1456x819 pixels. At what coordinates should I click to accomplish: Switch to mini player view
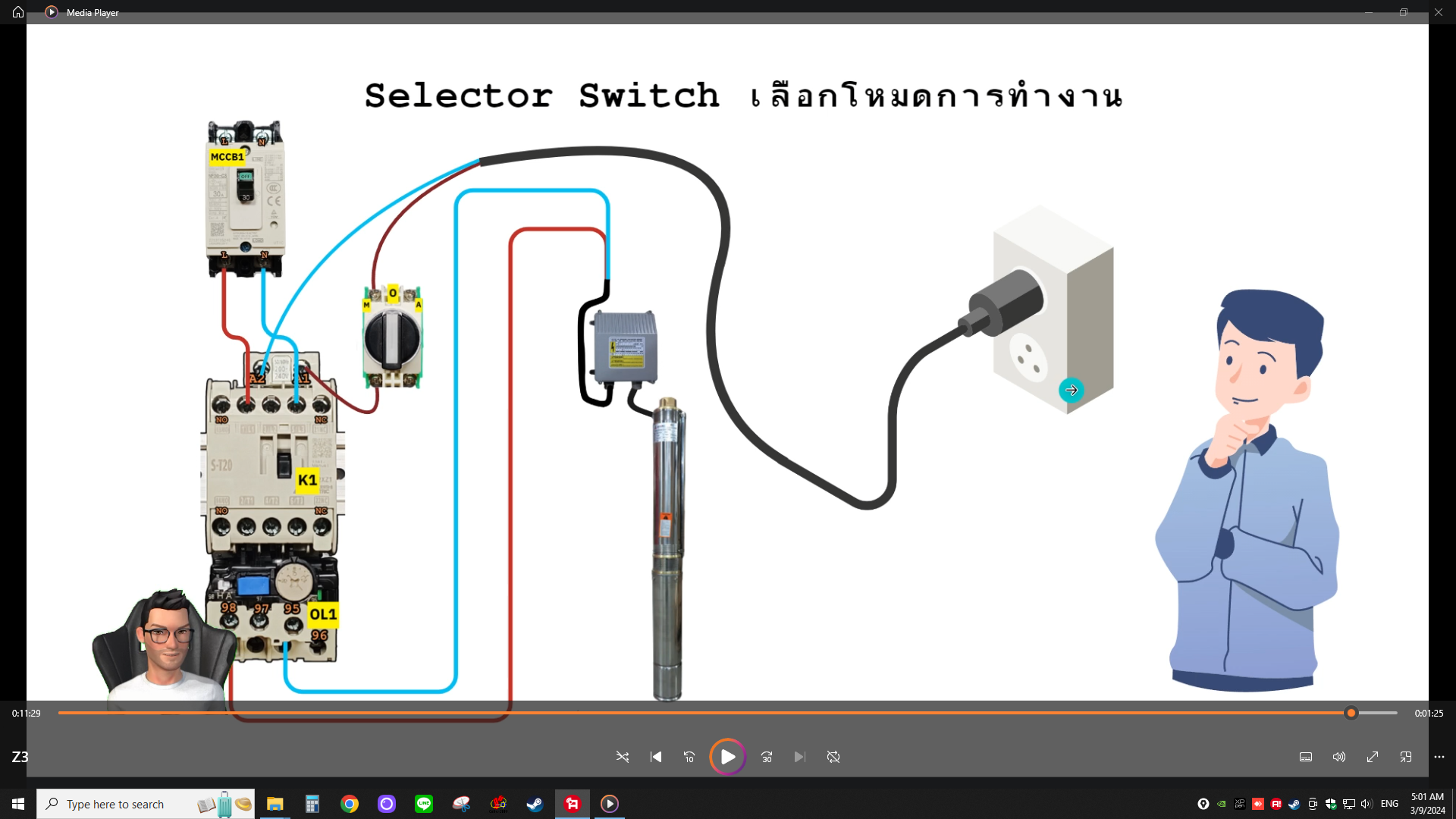click(x=1406, y=757)
